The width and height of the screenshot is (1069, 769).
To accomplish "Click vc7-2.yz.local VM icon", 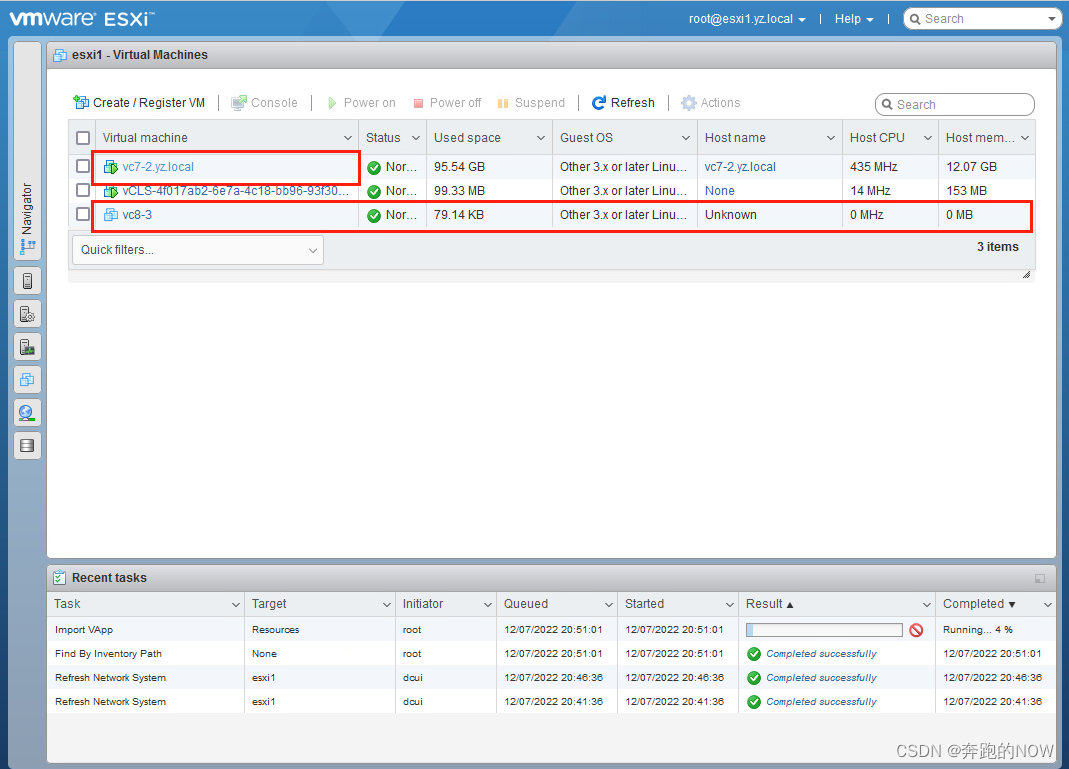I will tap(110, 167).
